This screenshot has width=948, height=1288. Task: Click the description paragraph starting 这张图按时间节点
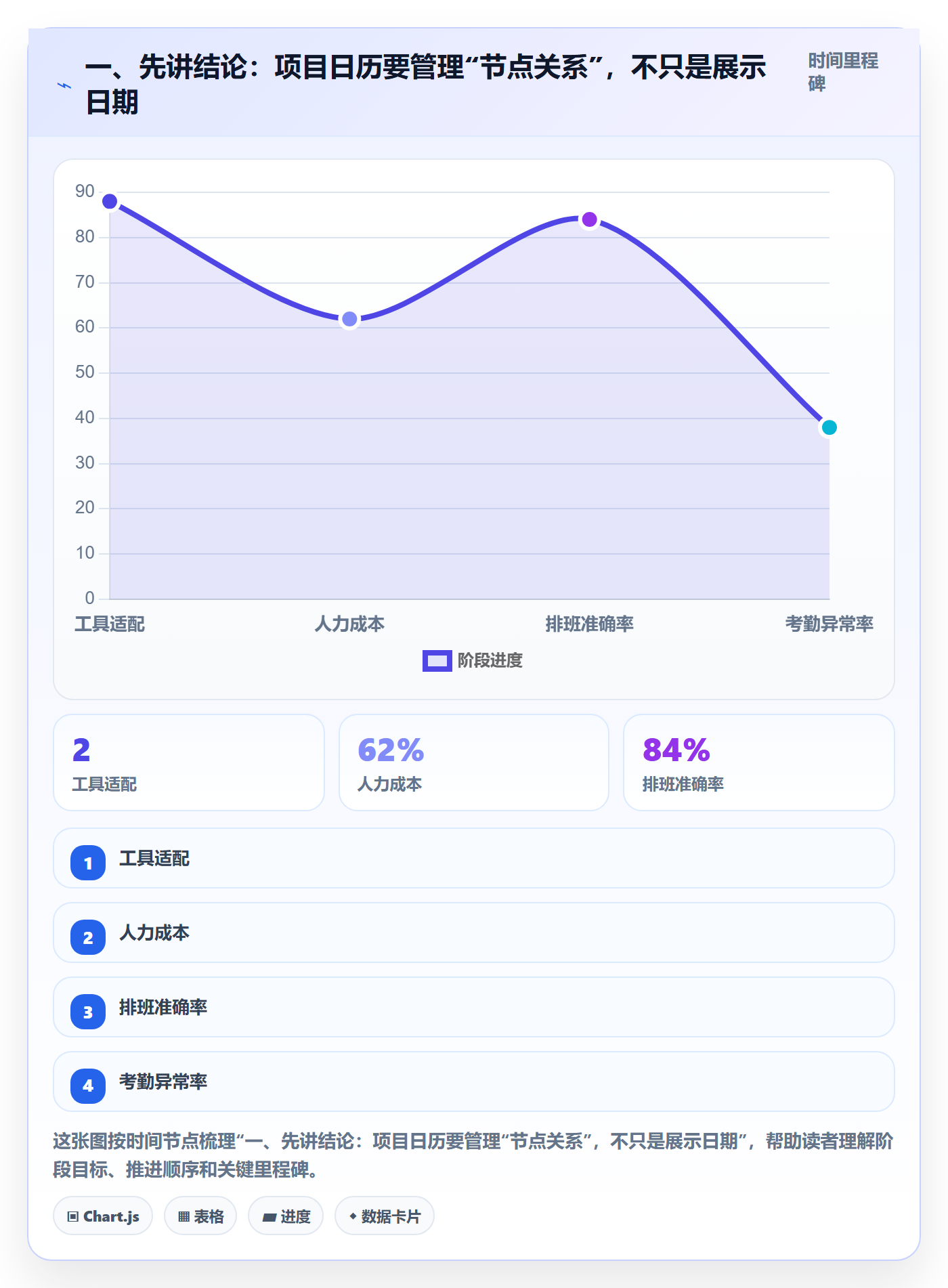click(474, 1155)
